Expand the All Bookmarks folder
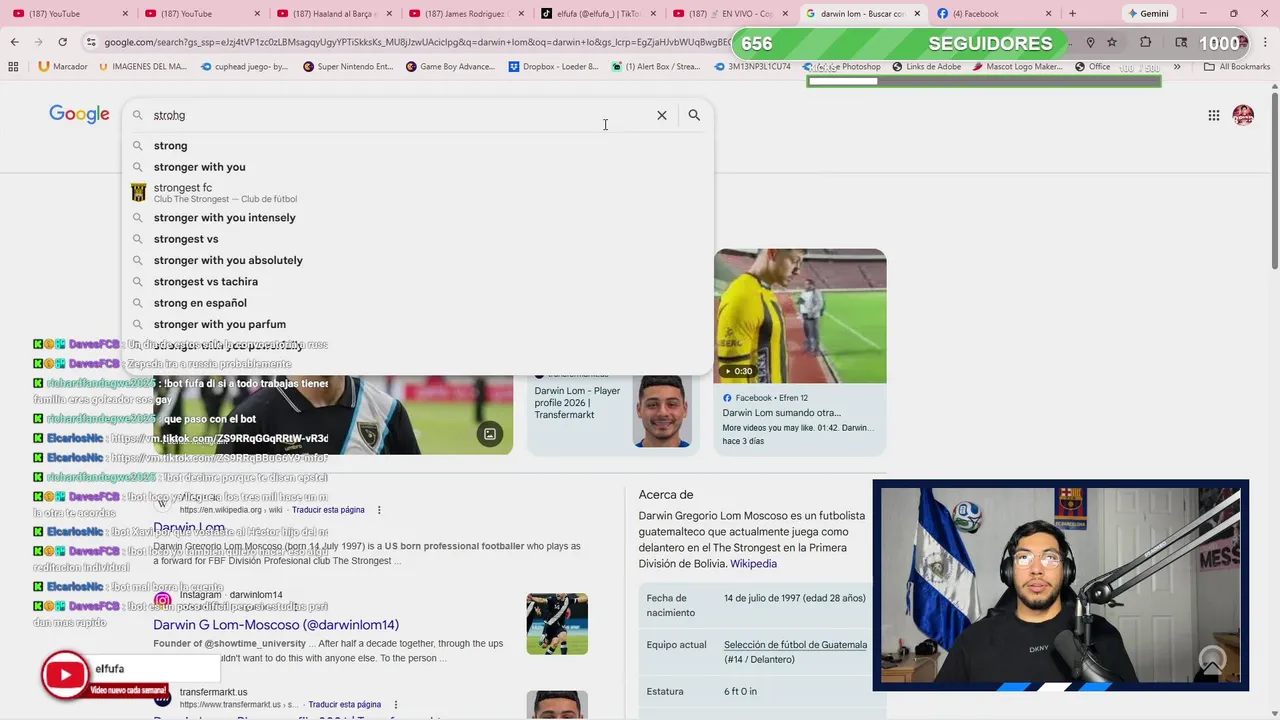Screen dimensions: 1280x720 click(1237, 66)
